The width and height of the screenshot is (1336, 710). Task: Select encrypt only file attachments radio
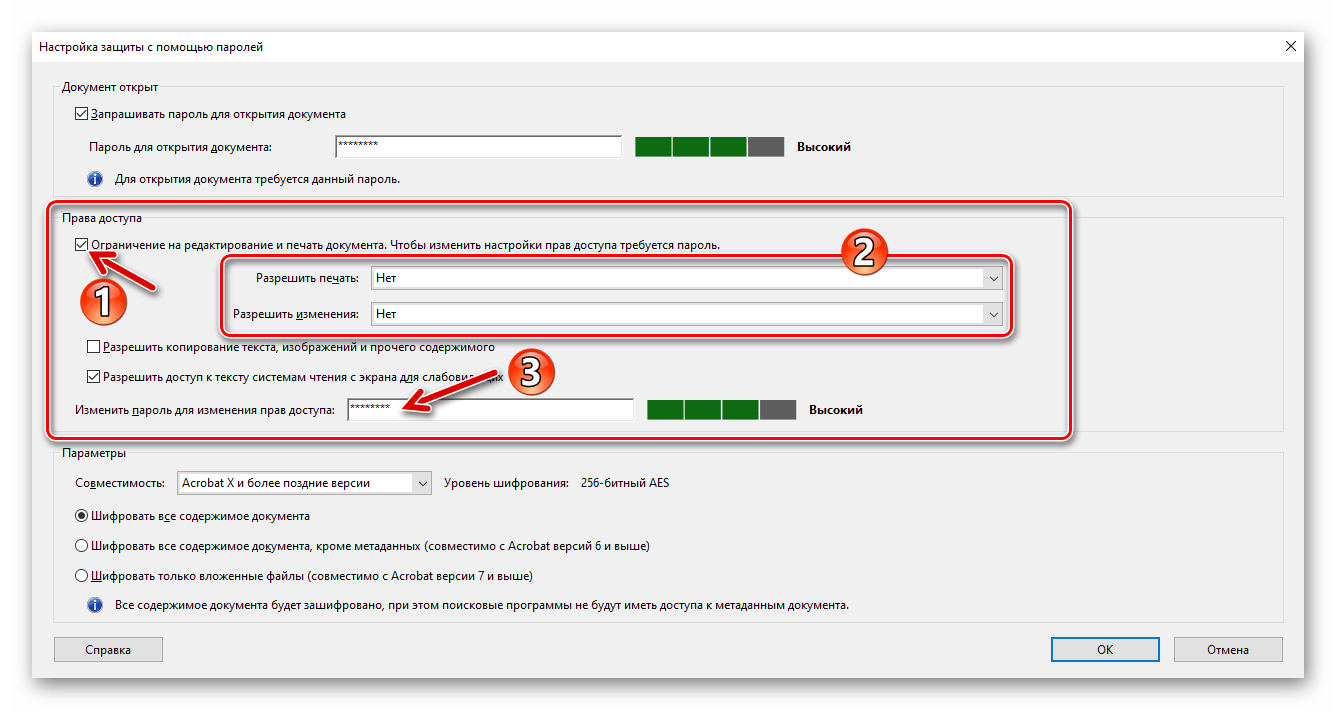point(82,576)
